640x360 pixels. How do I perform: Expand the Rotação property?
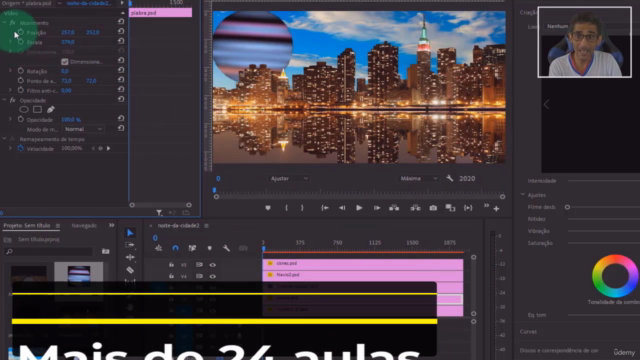click(x=10, y=71)
